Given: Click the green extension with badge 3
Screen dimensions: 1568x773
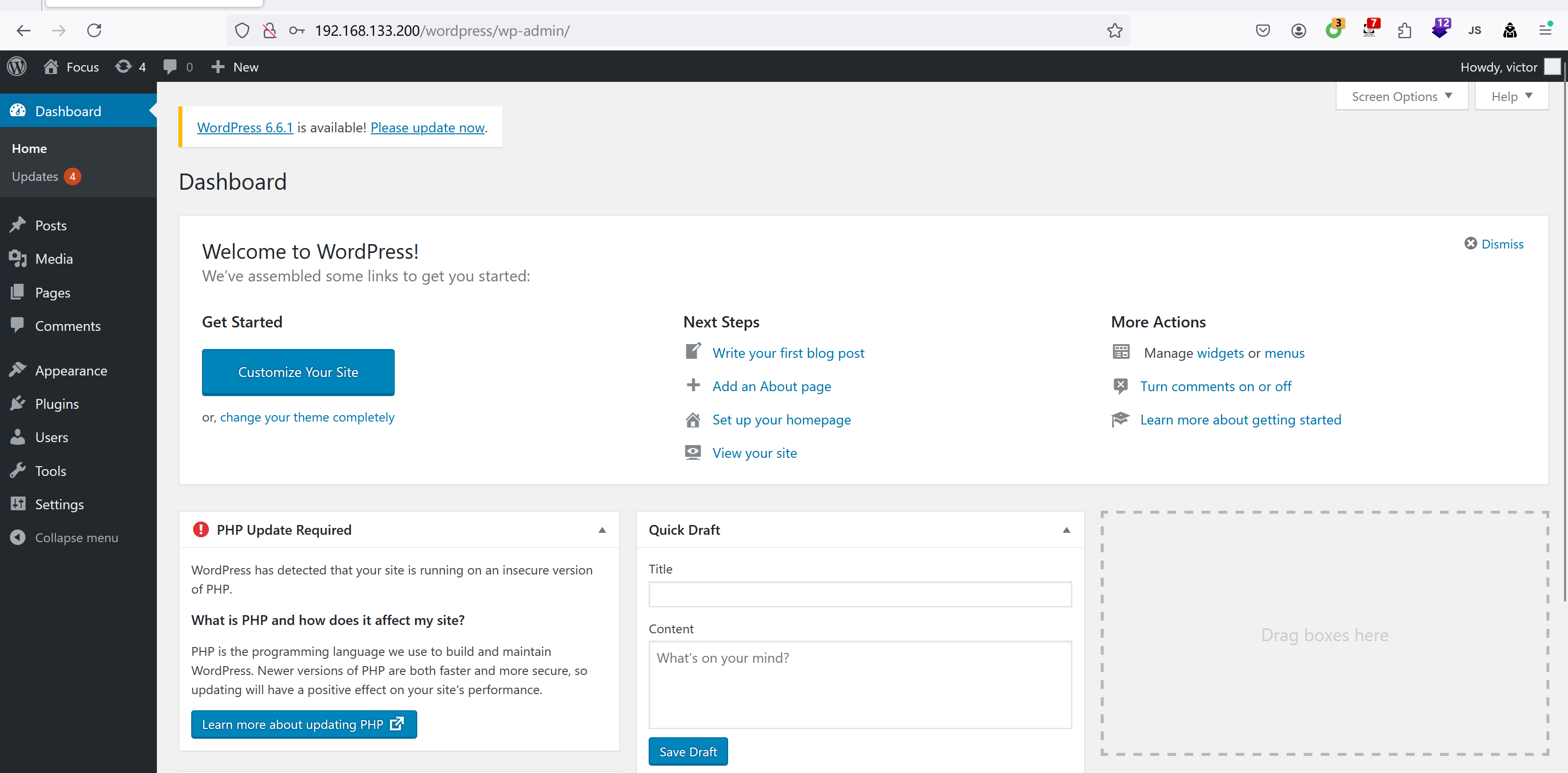Looking at the screenshot, I should [1334, 29].
